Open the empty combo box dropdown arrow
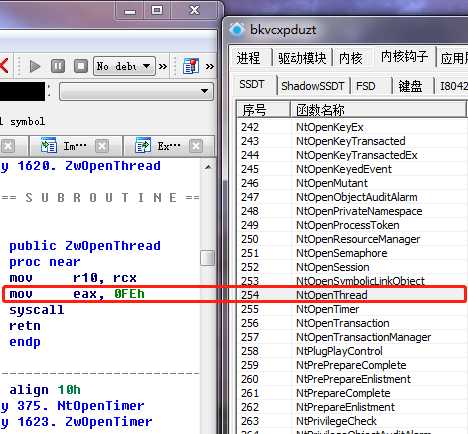Screen dimensions: 468x434 tap(204, 91)
